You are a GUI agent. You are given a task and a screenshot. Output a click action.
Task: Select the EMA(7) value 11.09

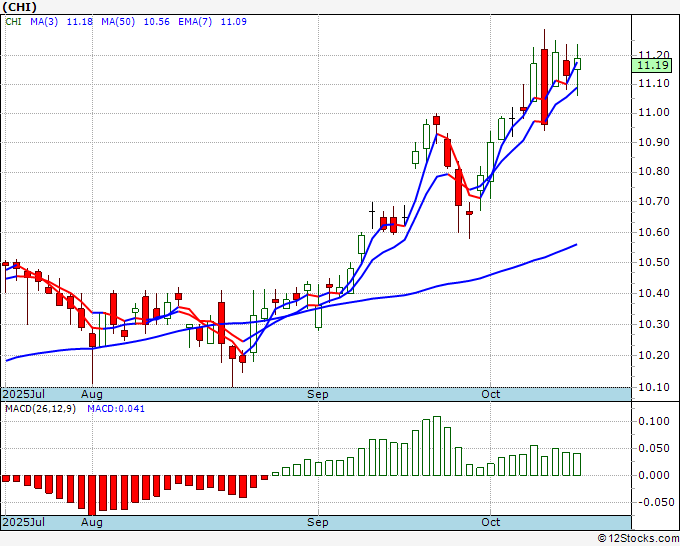point(234,21)
